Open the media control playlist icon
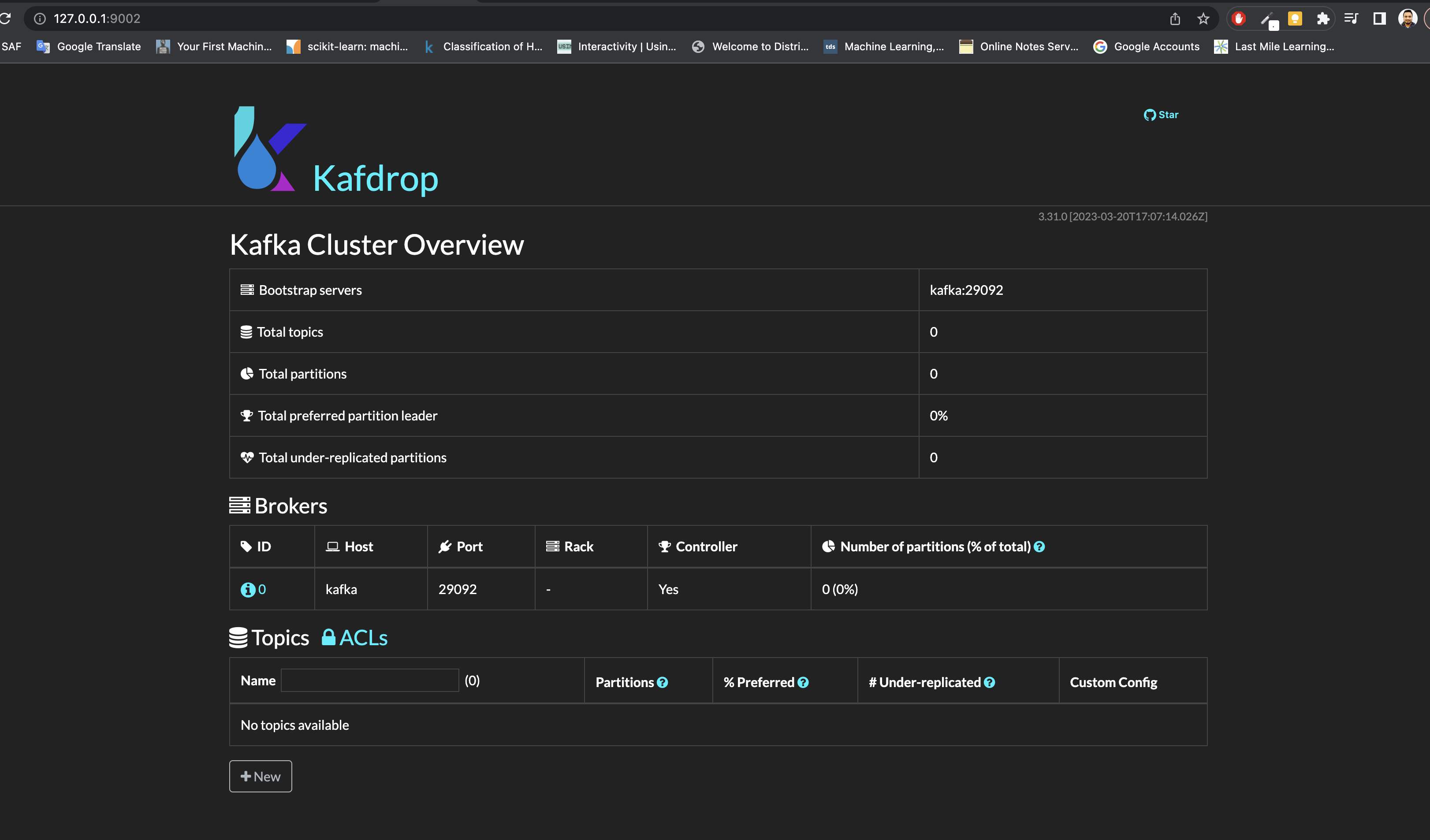 (x=1351, y=19)
